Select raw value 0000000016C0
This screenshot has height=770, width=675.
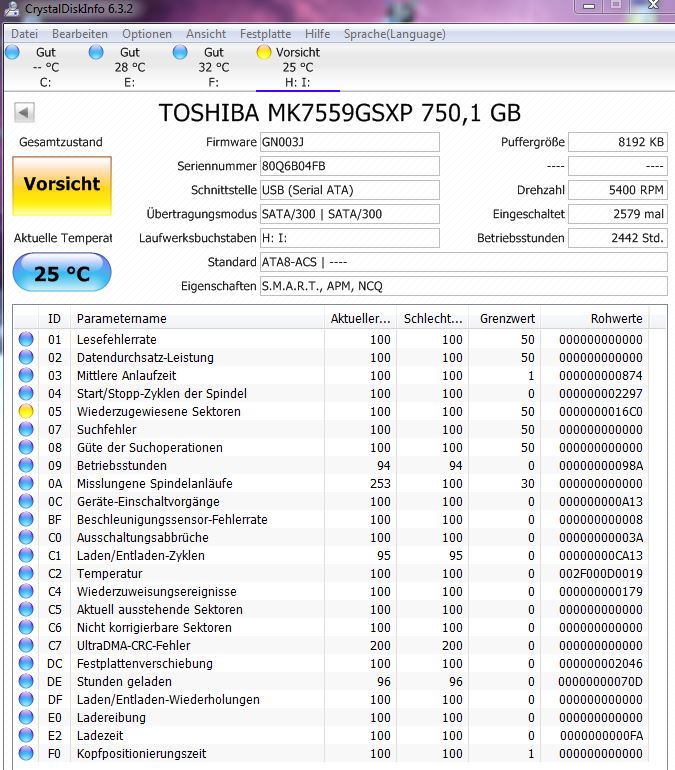[x=600, y=412]
